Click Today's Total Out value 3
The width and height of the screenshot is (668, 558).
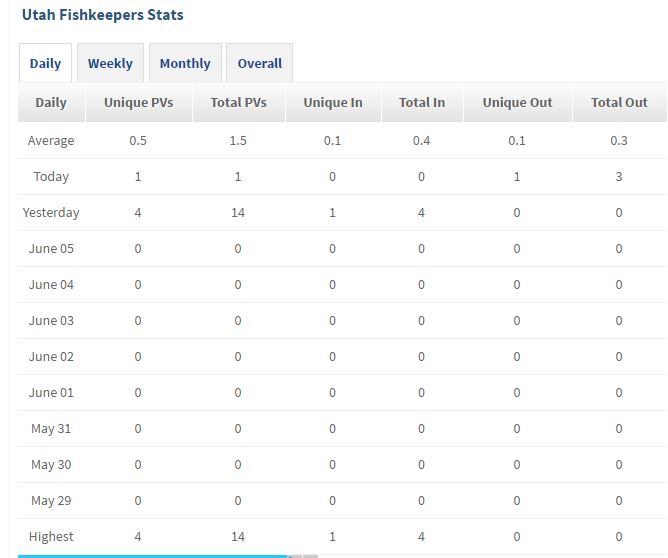619,176
